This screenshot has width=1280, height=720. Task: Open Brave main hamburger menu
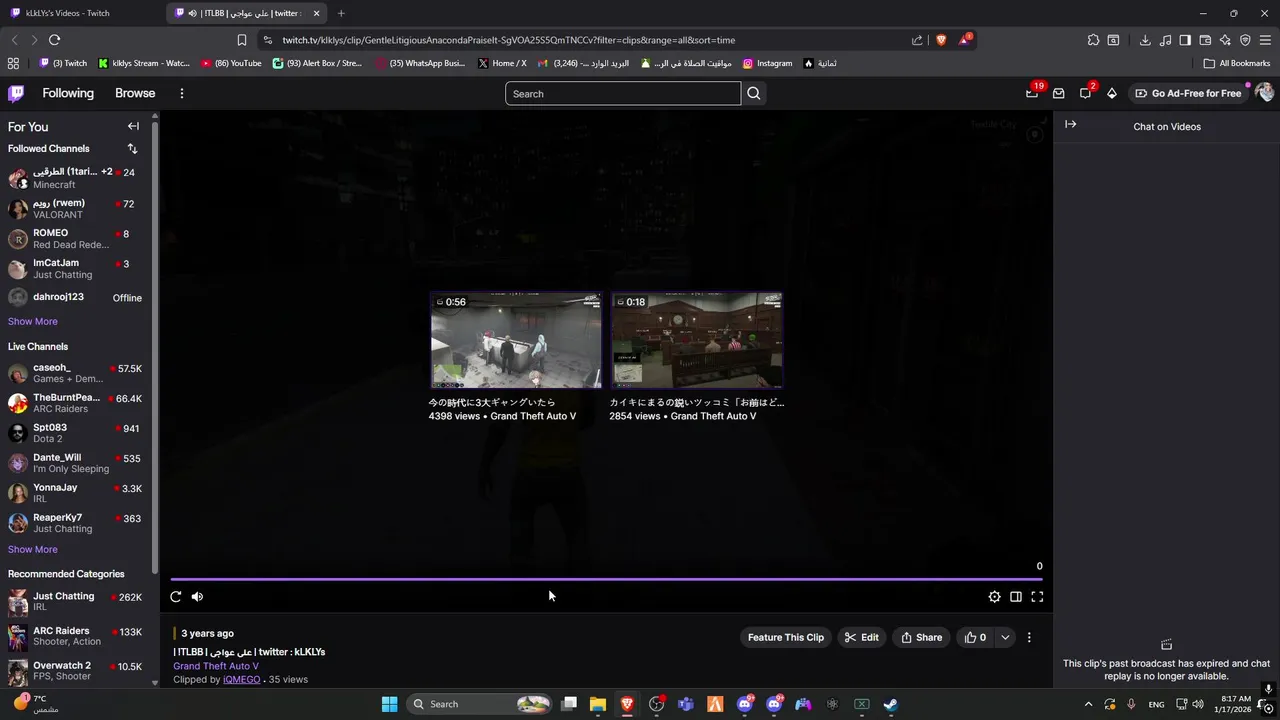pyautogui.click(x=1265, y=40)
